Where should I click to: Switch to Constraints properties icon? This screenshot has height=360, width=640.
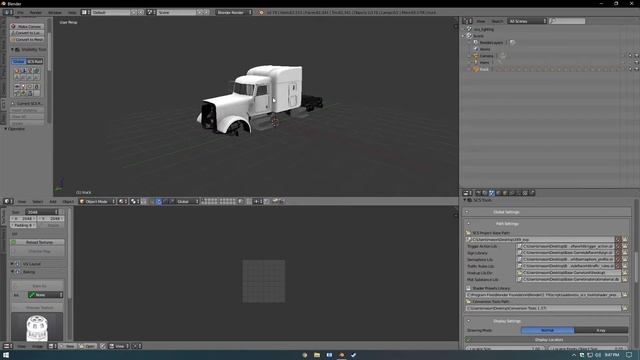[512, 193]
